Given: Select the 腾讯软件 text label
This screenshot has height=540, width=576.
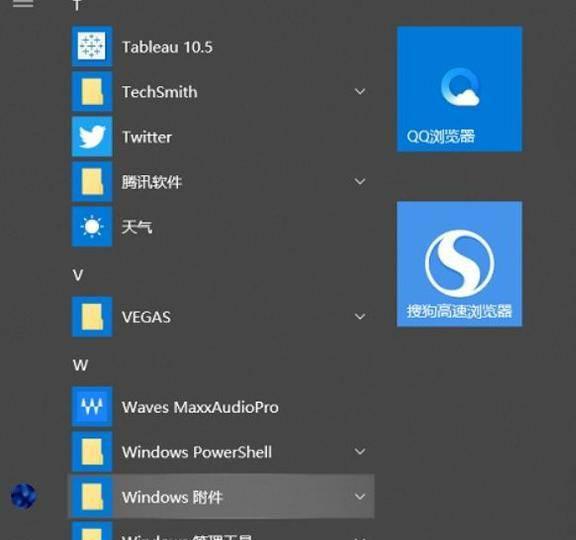Looking at the screenshot, I should (152, 182).
